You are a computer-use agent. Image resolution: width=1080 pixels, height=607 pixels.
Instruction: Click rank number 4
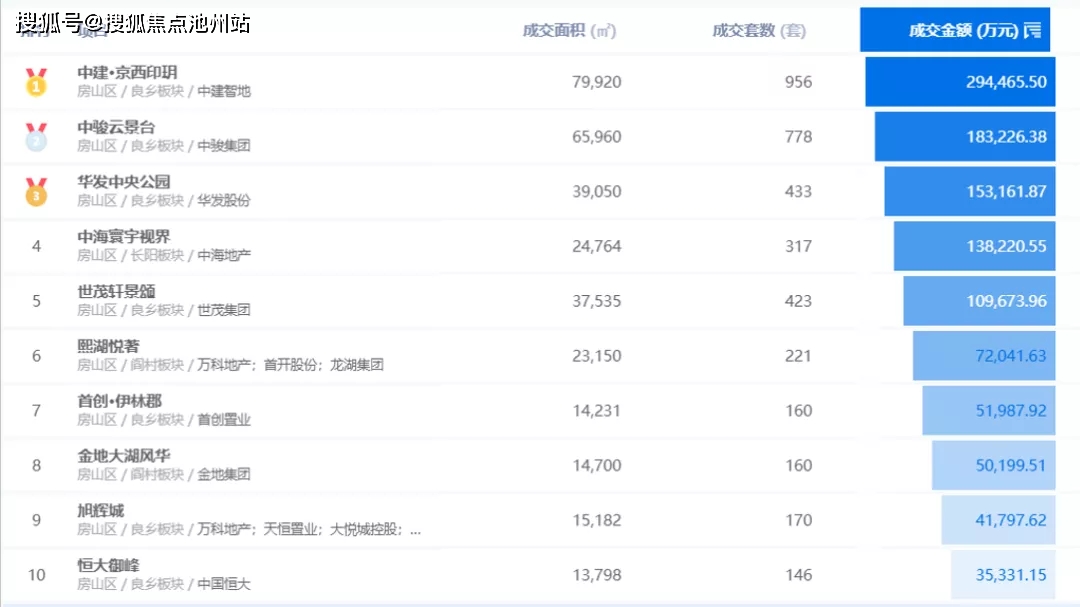37,246
